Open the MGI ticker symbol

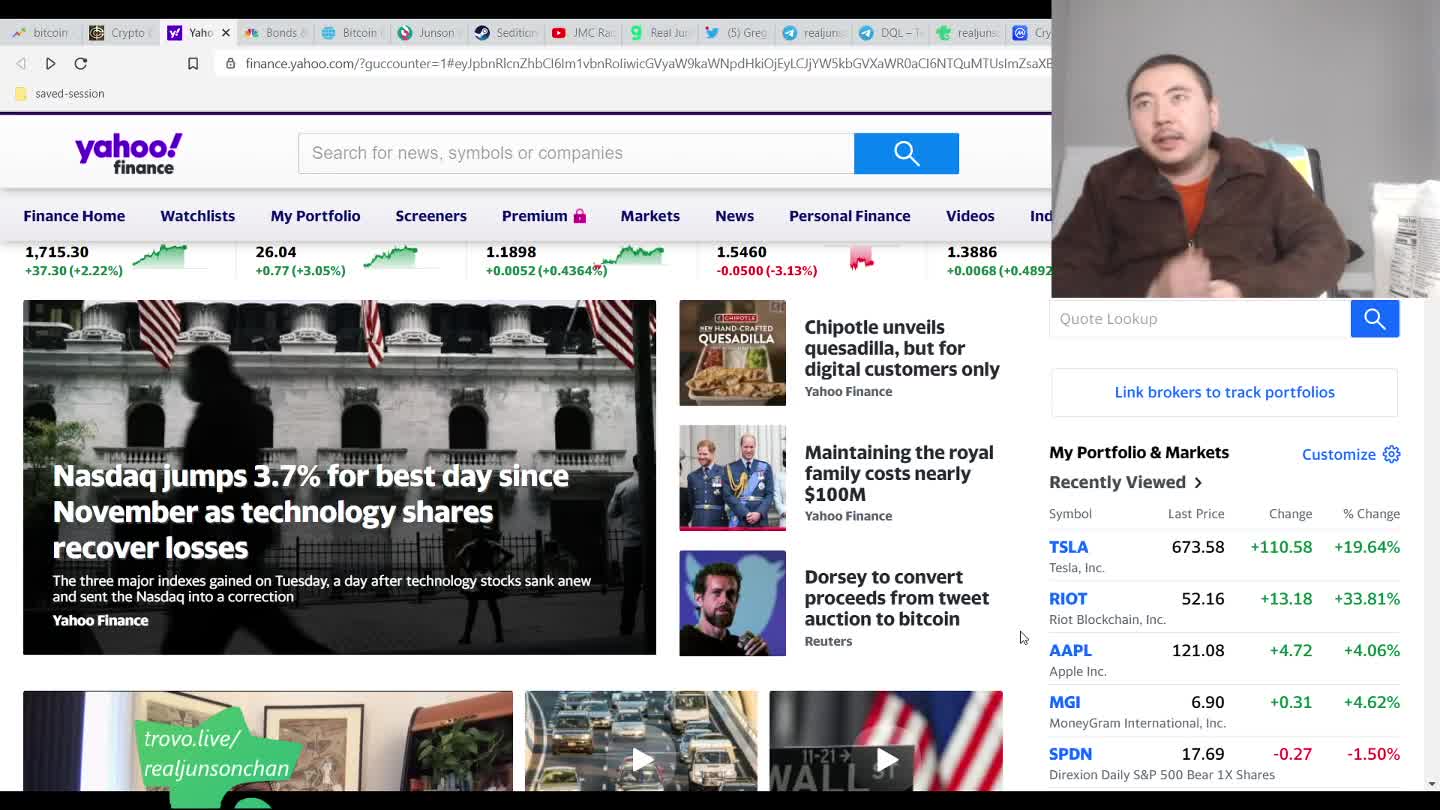(x=1064, y=702)
